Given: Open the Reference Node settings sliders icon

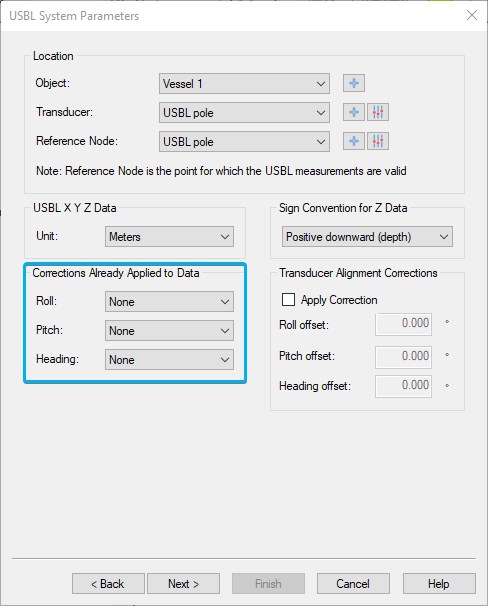Looking at the screenshot, I should [x=378, y=141].
